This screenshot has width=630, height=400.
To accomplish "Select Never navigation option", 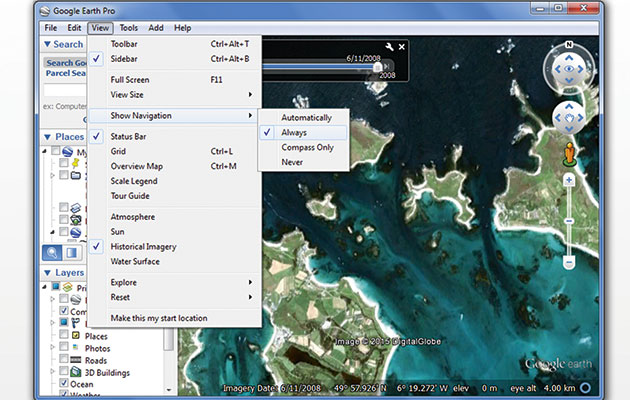I will coord(303,162).
